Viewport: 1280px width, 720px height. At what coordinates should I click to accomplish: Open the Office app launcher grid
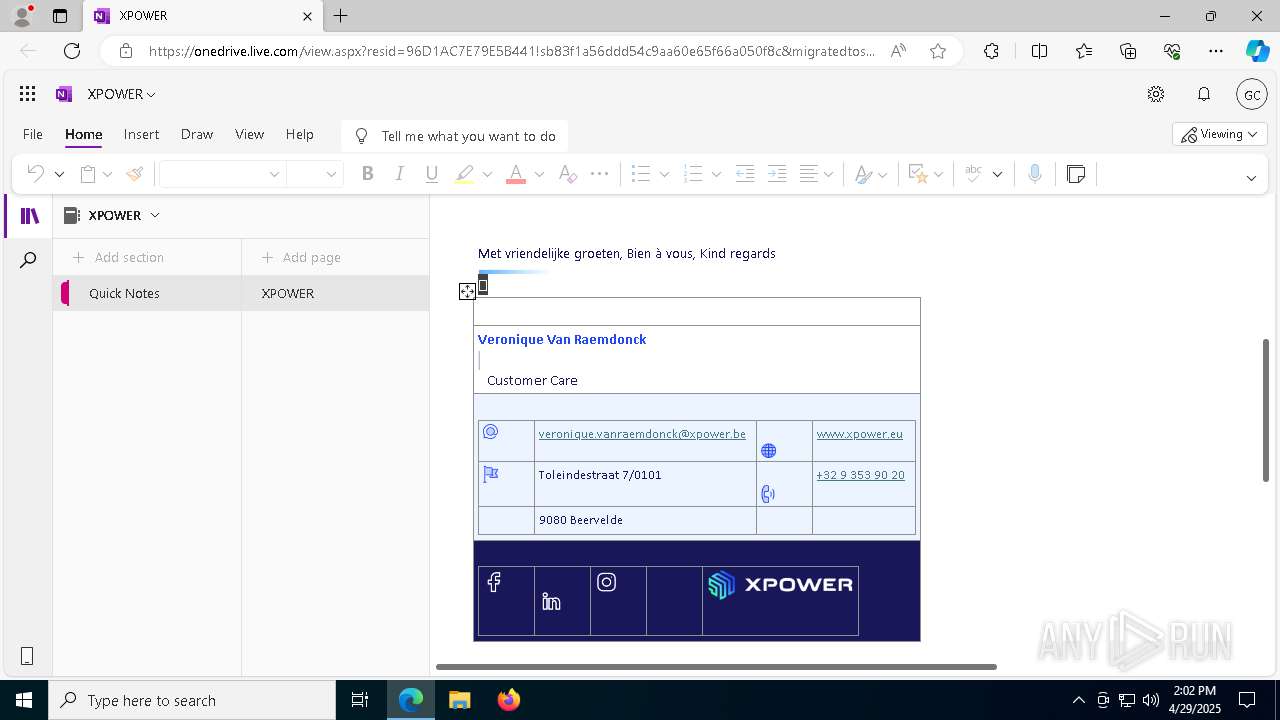(28, 94)
